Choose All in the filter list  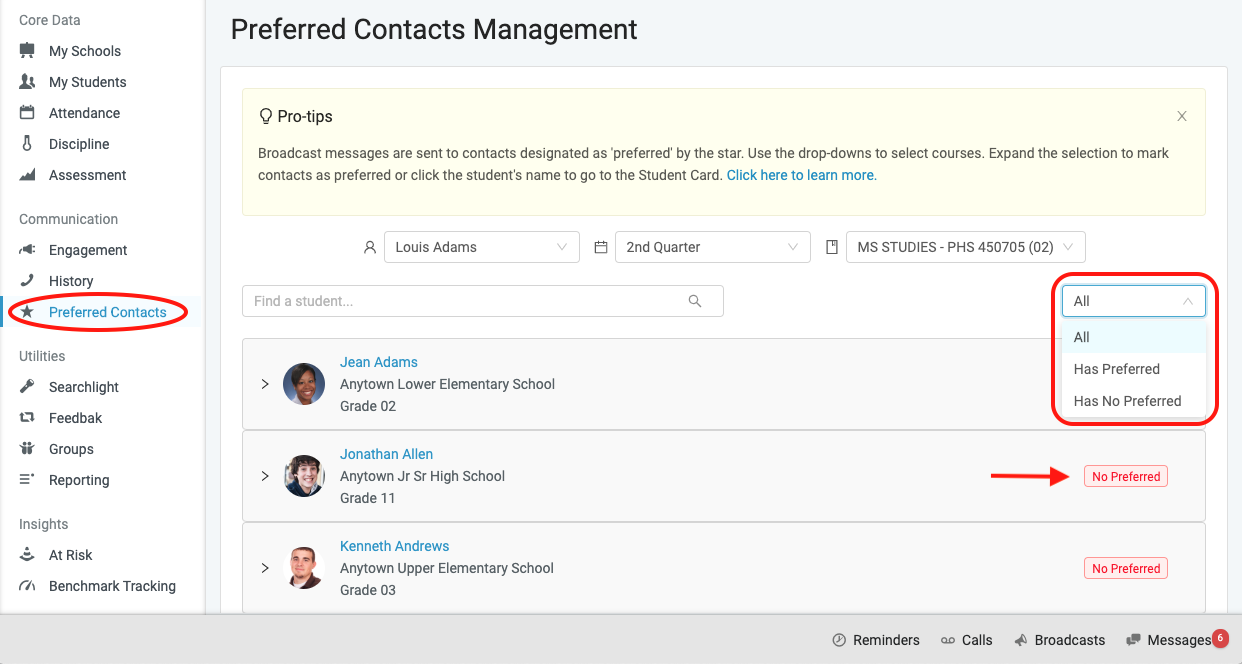pyautogui.click(x=1134, y=337)
